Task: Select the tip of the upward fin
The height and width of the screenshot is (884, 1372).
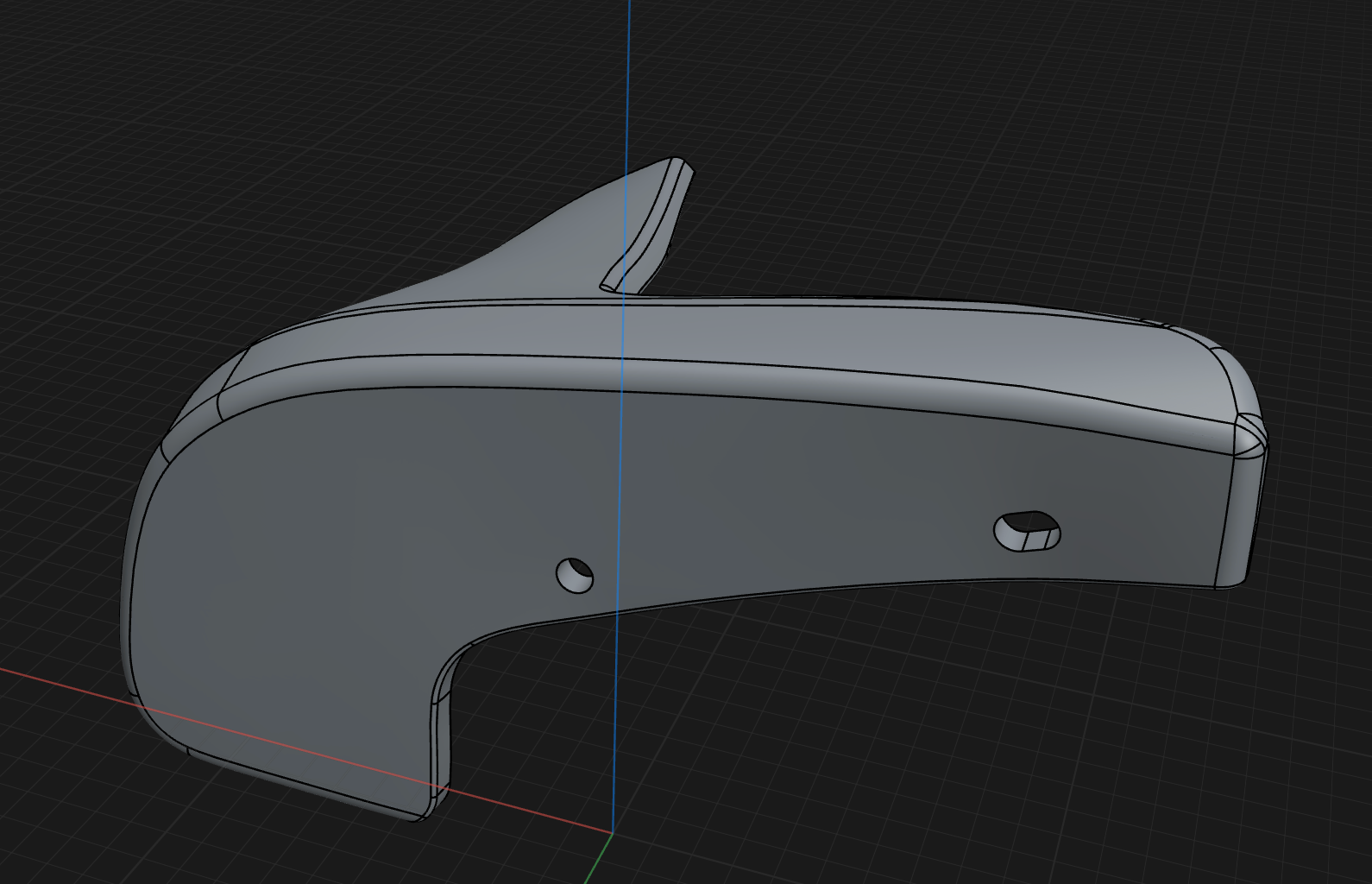Action: [677, 161]
